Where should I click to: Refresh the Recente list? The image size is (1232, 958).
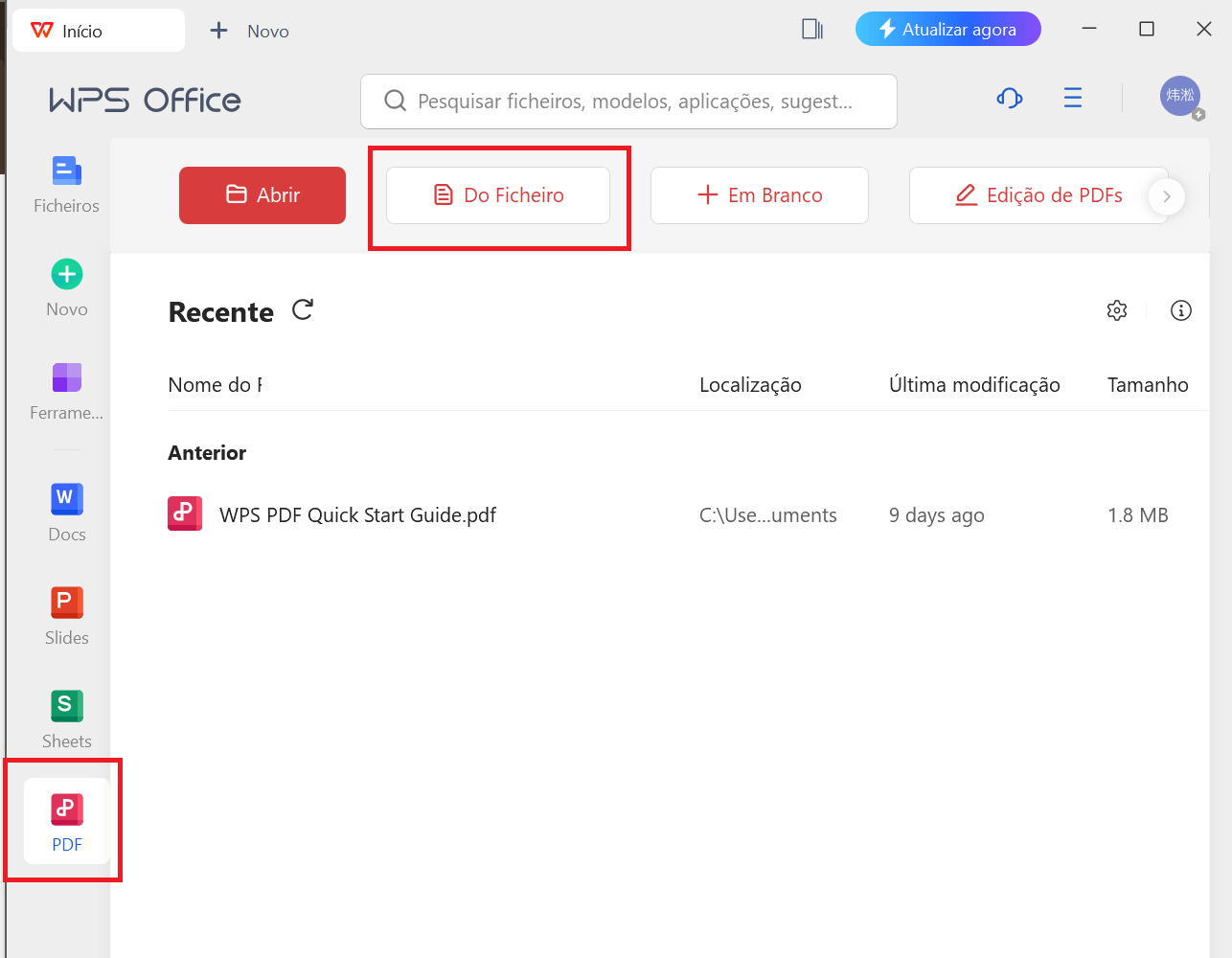[x=303, y=310]
